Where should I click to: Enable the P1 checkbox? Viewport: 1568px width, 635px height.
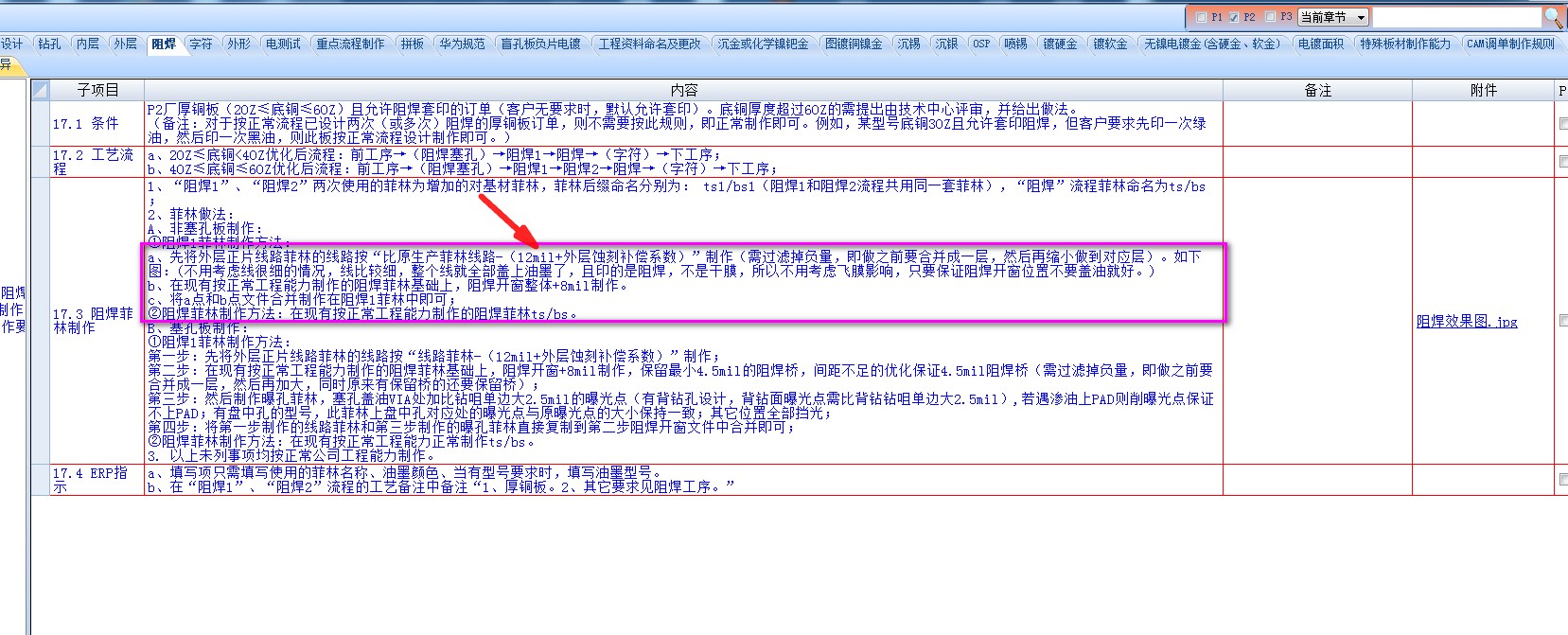[x=1202, y=17]
